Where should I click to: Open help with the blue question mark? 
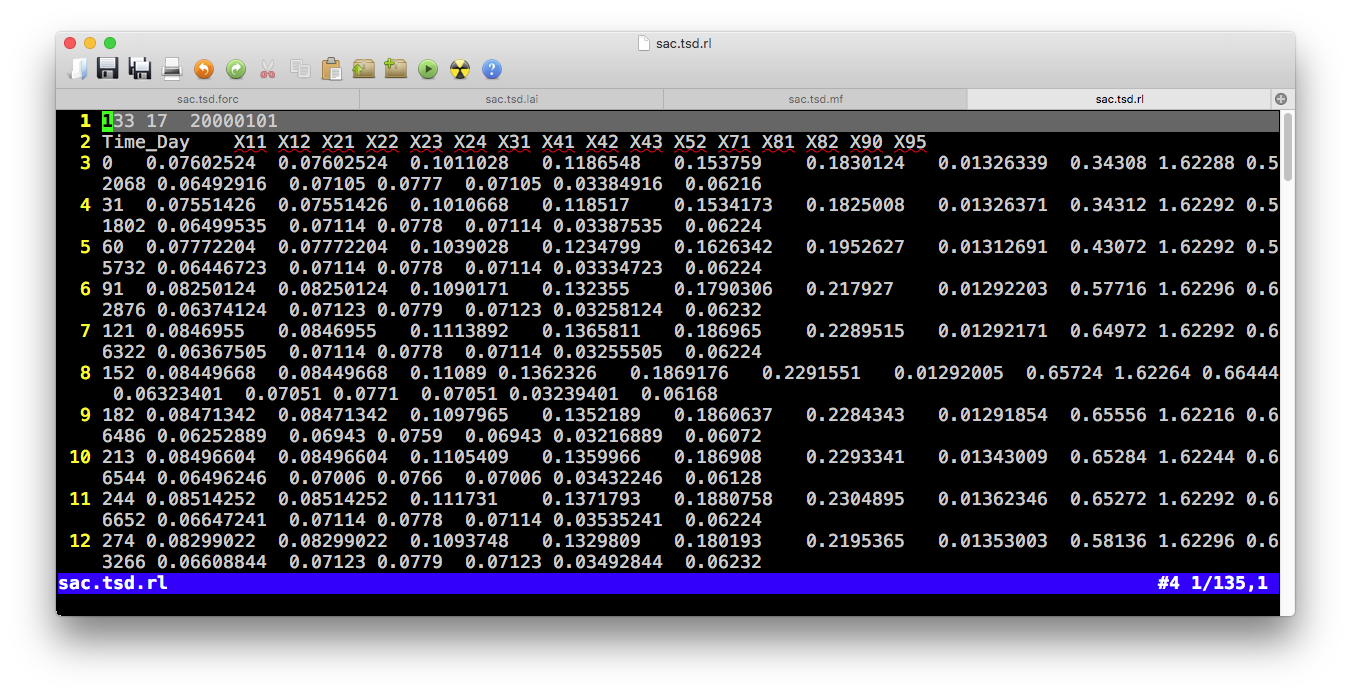(x=492, y=69)
